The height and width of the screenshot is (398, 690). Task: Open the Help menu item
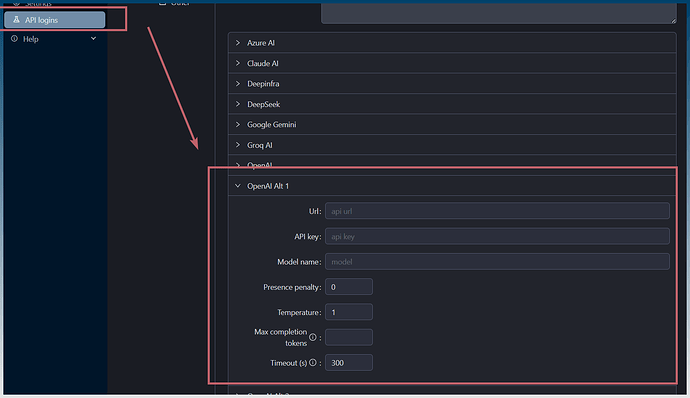click(55, 39)
